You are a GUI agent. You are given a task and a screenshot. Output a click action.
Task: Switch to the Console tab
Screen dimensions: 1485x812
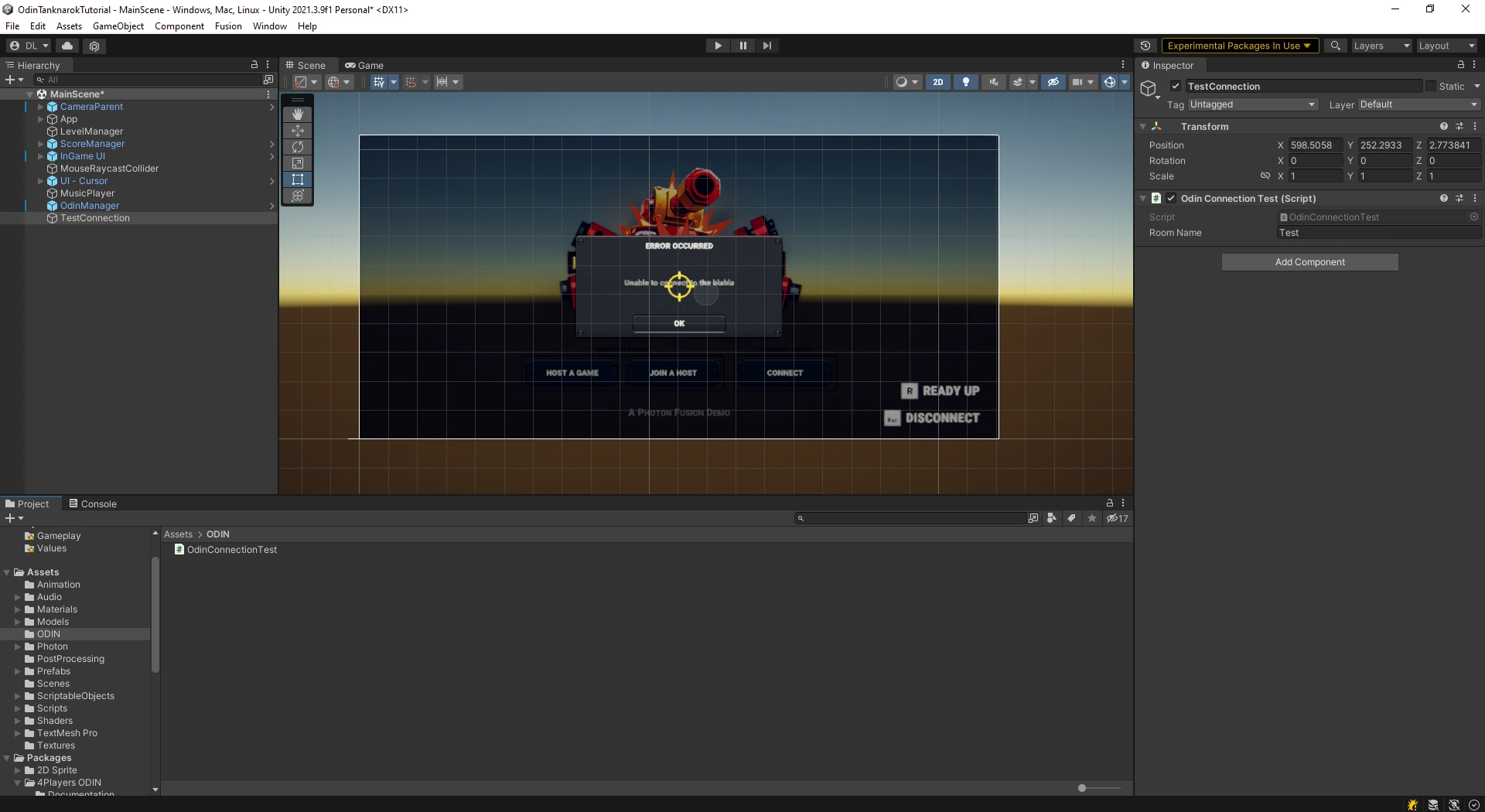click(x=93, y=503)
